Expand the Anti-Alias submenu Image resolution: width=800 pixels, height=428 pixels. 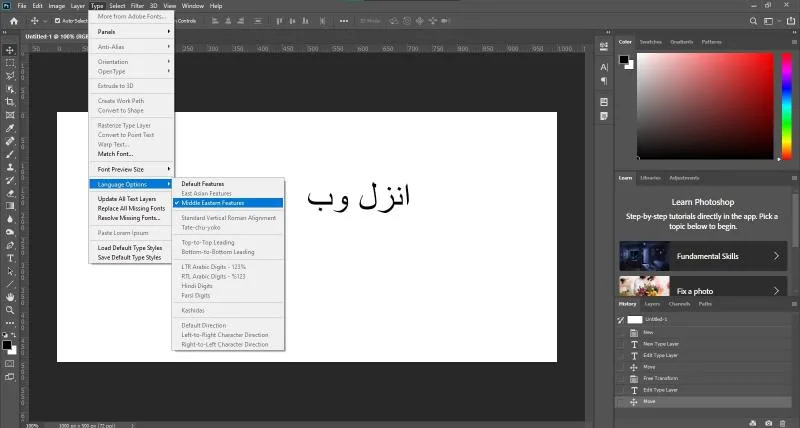(132, 47)
